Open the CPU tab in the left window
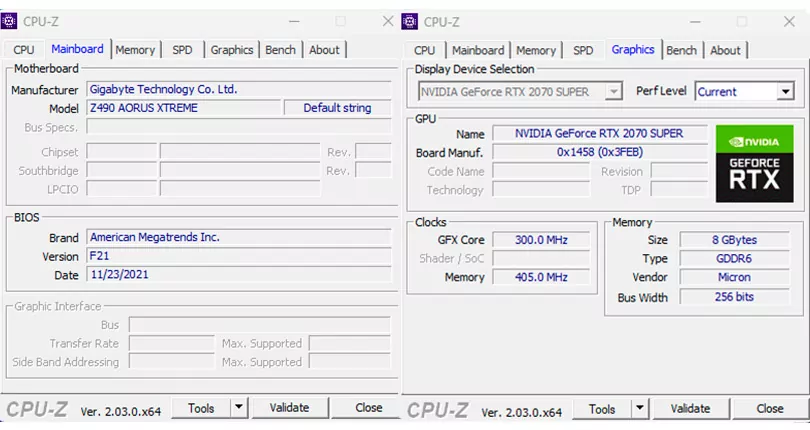Image resolution: width=810 pixels, height=430 pixels. [24, 50]
